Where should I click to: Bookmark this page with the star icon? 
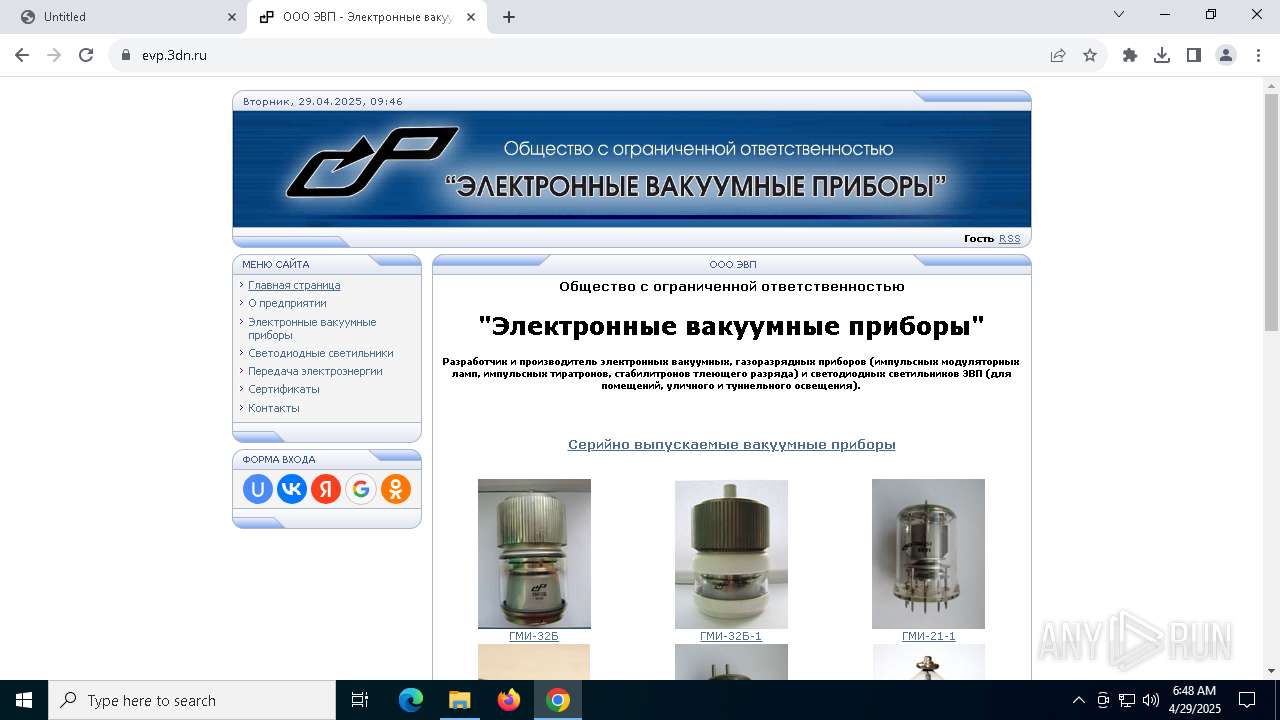(x=1090, y=55)
